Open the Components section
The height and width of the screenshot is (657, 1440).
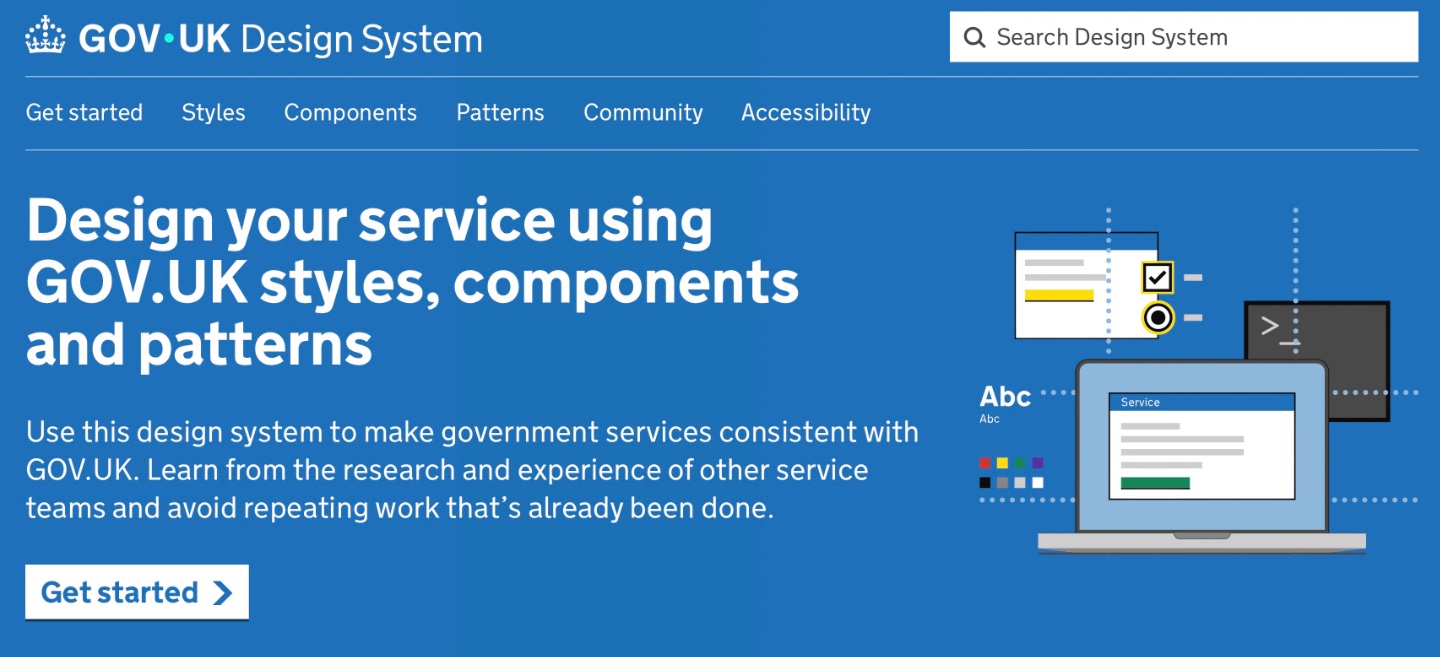350,112
